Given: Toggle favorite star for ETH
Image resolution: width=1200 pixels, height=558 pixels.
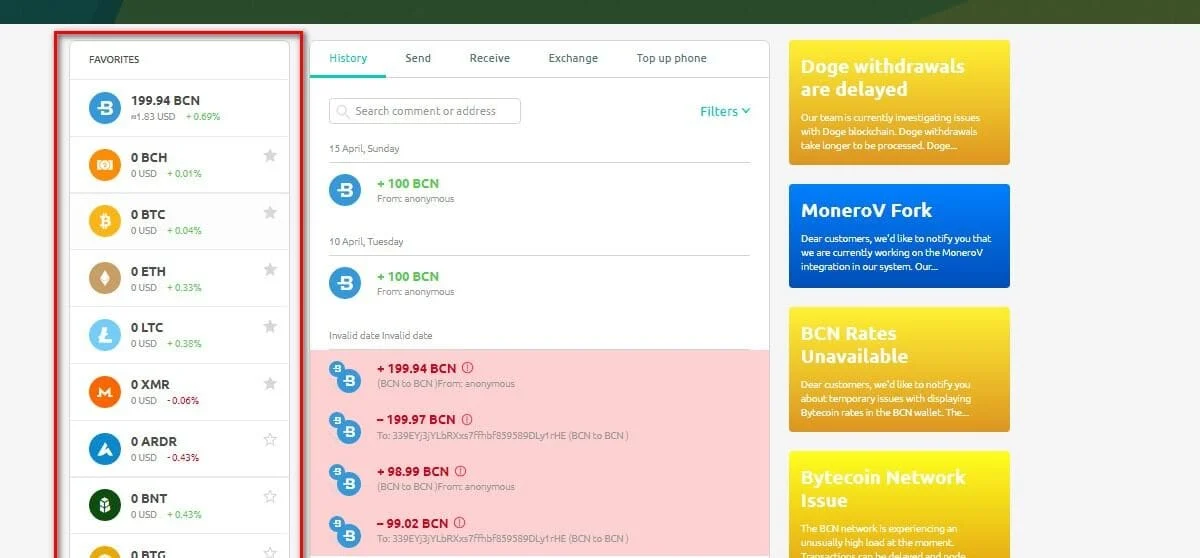Looking at the screenshot, I should [x=269, y=270].
